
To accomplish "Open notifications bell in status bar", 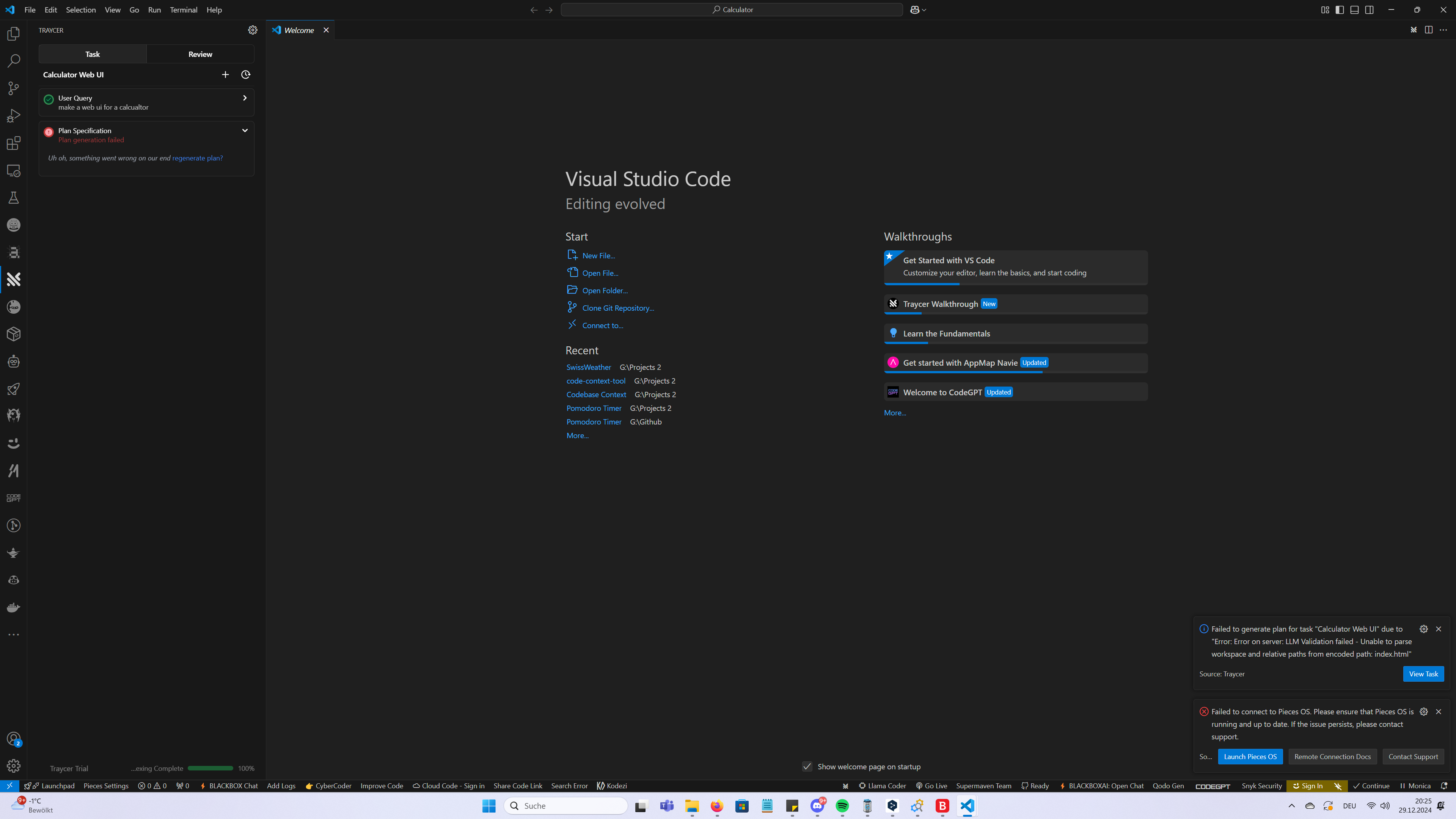I will point(1444,786).
